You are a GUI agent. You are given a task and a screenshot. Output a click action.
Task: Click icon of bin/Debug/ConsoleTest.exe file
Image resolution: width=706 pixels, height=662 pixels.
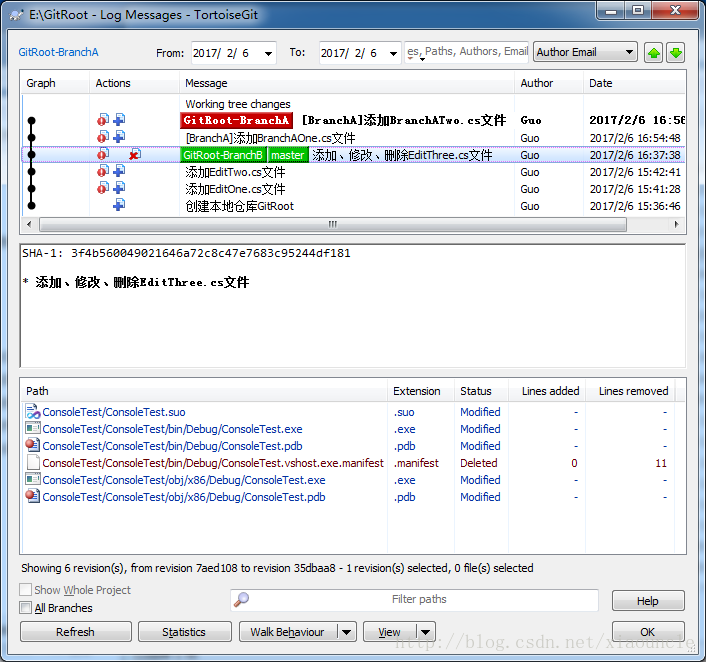33,428
